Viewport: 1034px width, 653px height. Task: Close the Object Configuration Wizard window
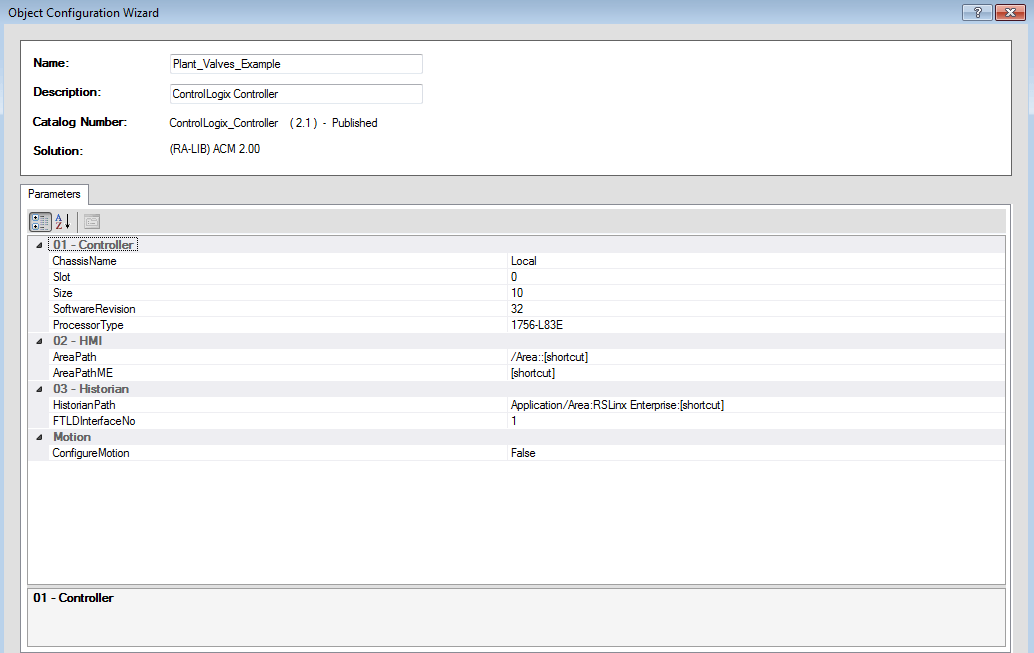[1010, 12]
